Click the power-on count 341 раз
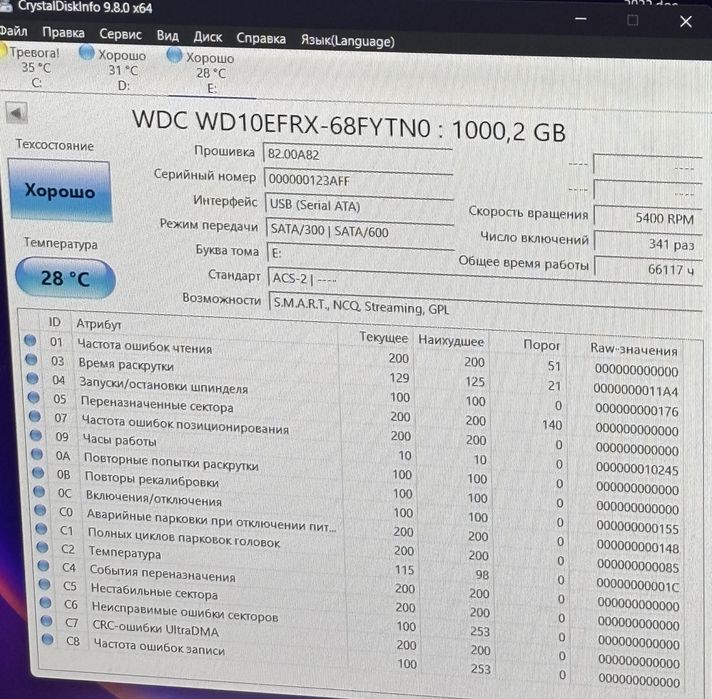Image resolution: width=712 pixels, height=699 pixels. pos(647,243)
